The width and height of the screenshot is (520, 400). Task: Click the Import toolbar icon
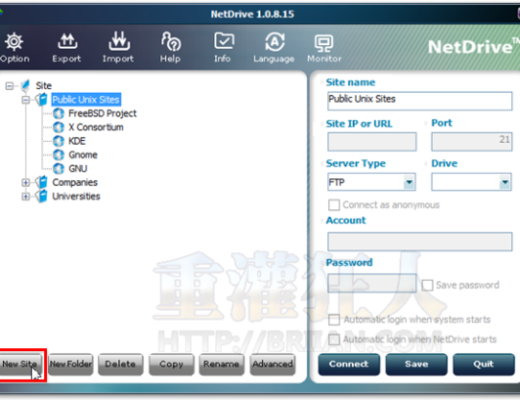tap(119, 41)
